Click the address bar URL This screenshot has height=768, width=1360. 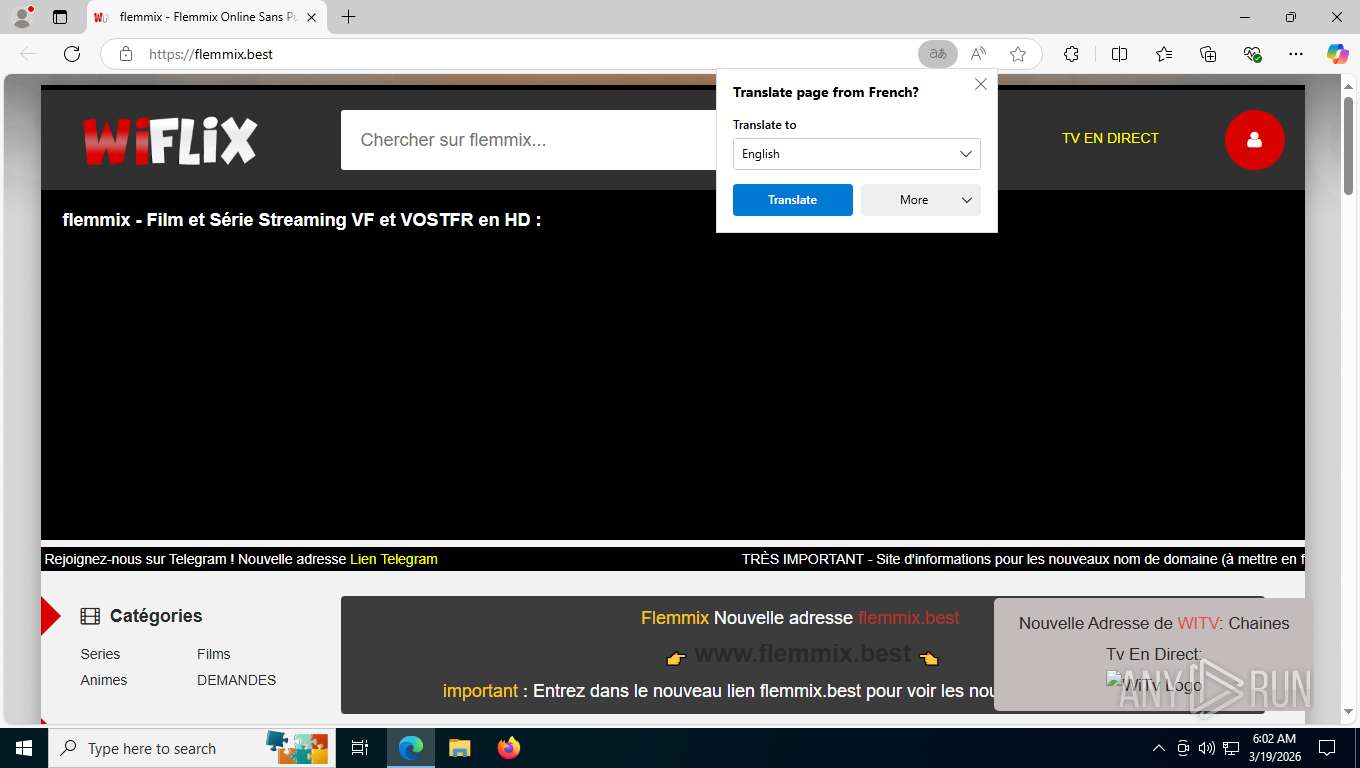pyautogui.click(x=211, y=54)
